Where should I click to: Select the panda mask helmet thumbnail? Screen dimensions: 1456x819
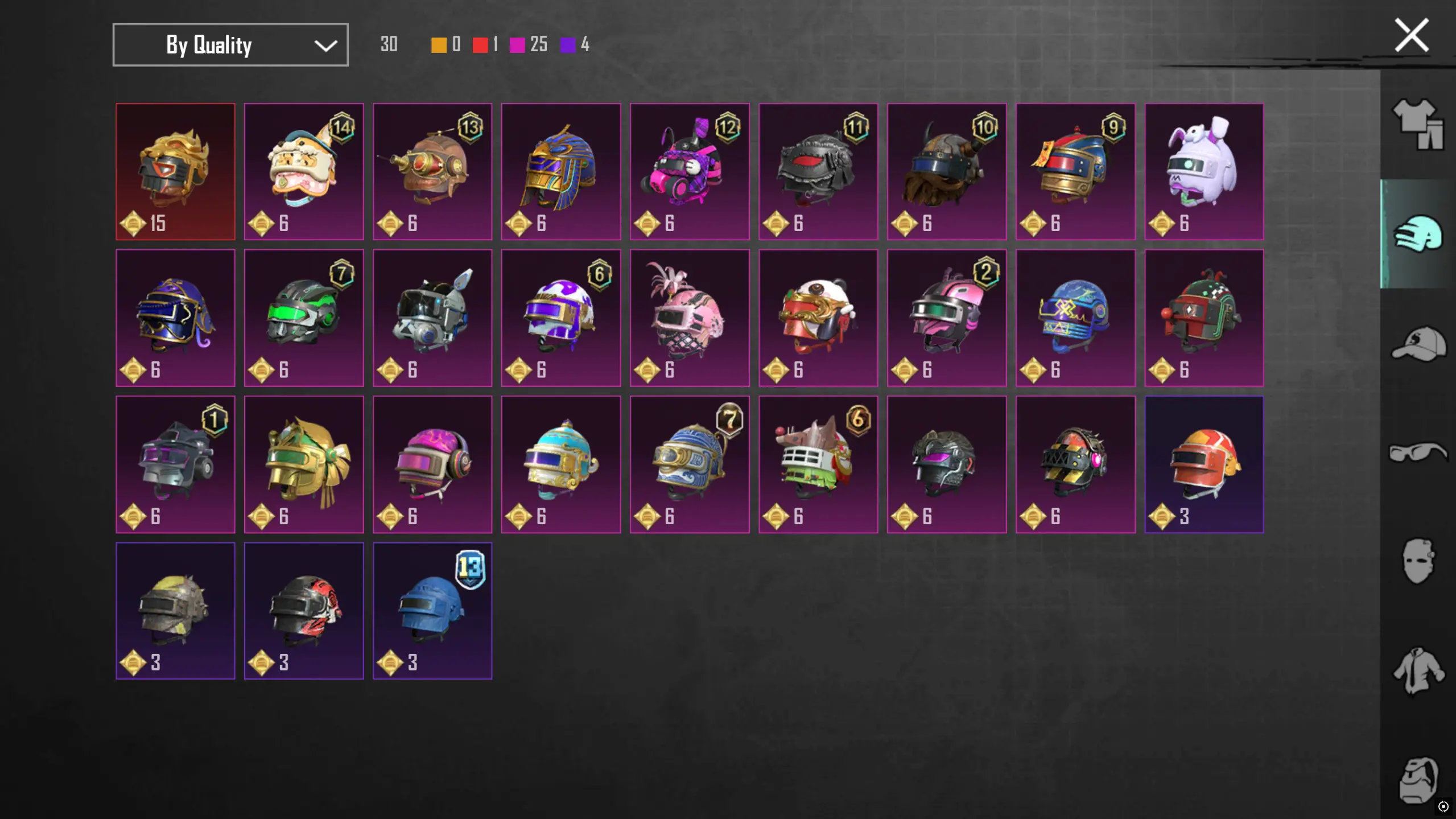818,318
